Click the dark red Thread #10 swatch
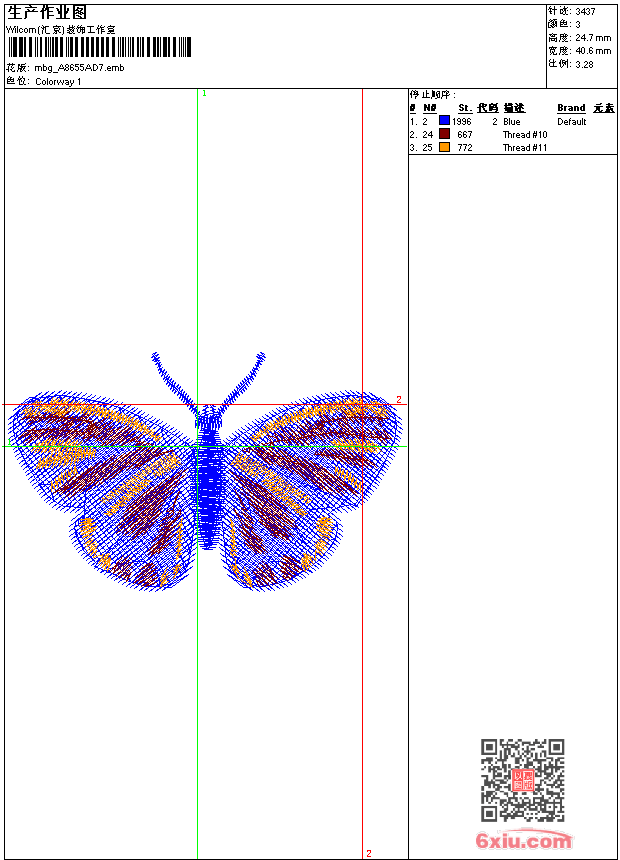The height and width of the screenshot is (860, 620). coord(444,134)
